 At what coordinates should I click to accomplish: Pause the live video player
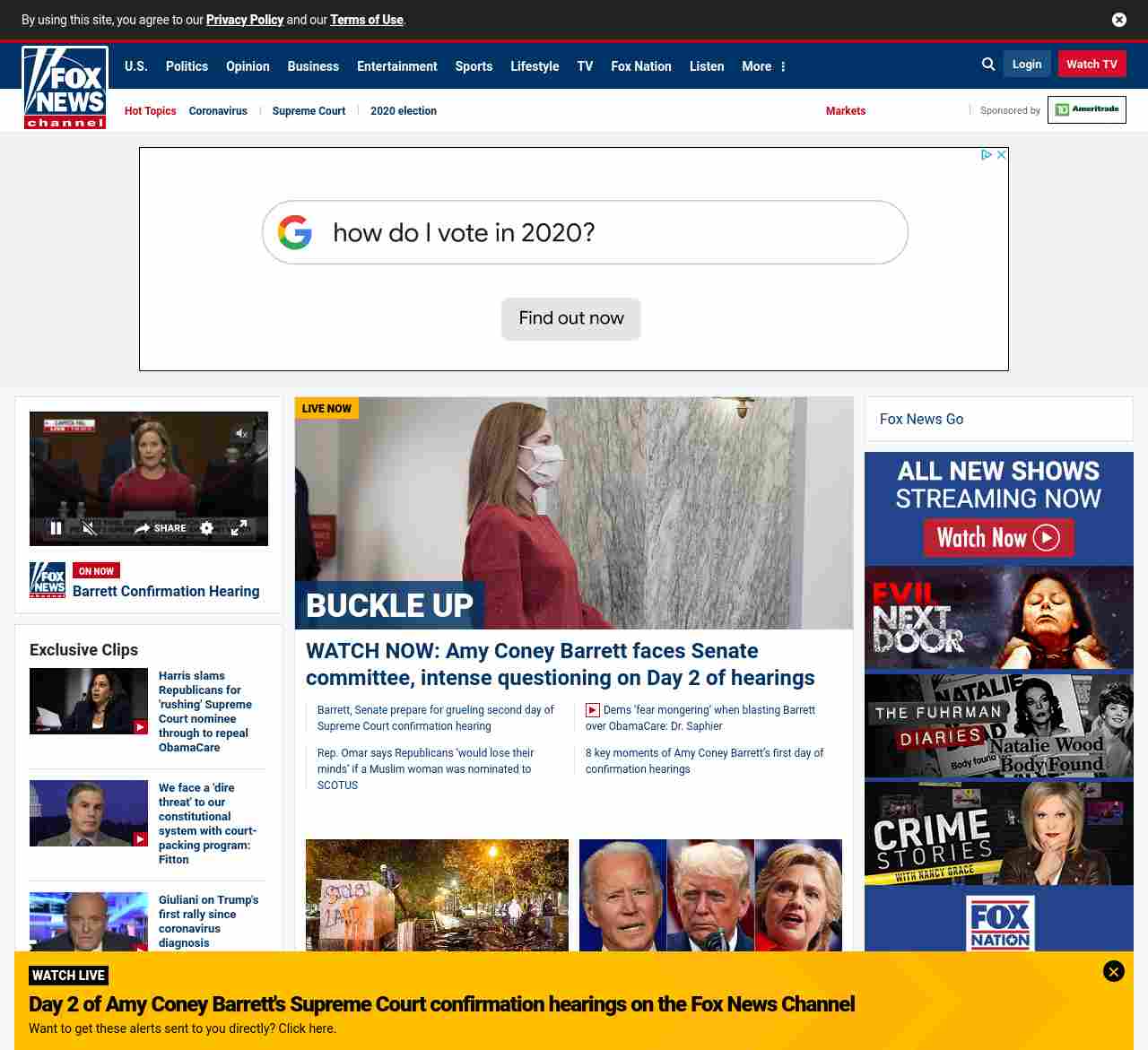click(56, 528)
